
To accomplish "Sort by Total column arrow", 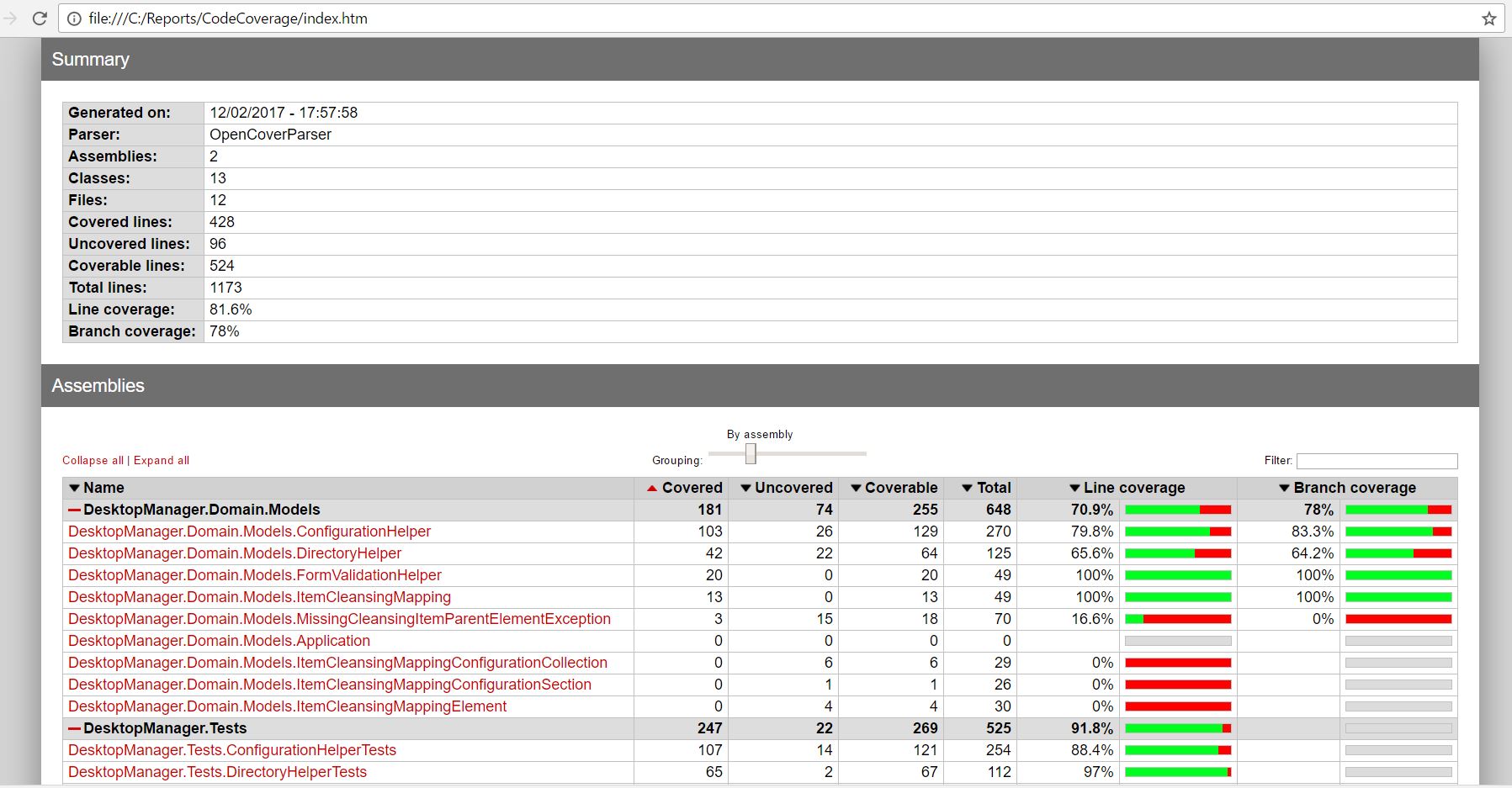I will pos(967,488).
